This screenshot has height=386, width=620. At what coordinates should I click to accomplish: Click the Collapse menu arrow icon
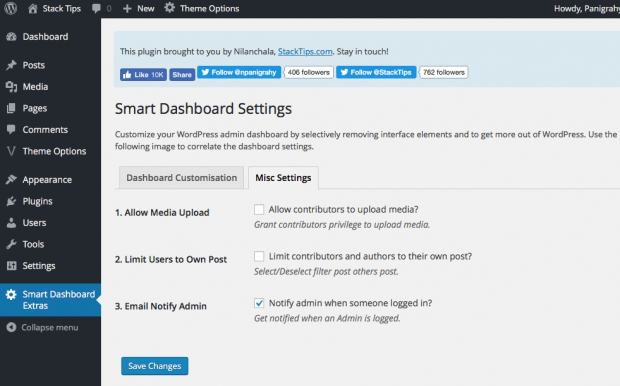(11, 327)
